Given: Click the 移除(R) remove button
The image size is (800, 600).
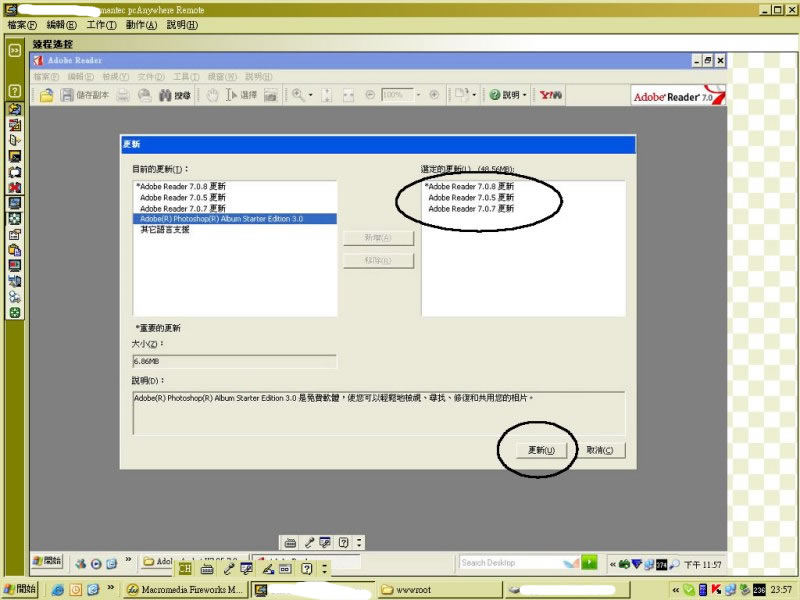Looking at the screenshot, I should tap(378, 261).
